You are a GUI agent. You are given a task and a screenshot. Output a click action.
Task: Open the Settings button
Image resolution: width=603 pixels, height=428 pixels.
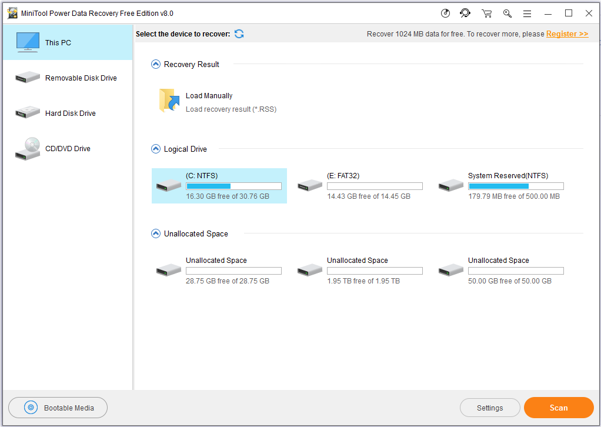point(490,408)
